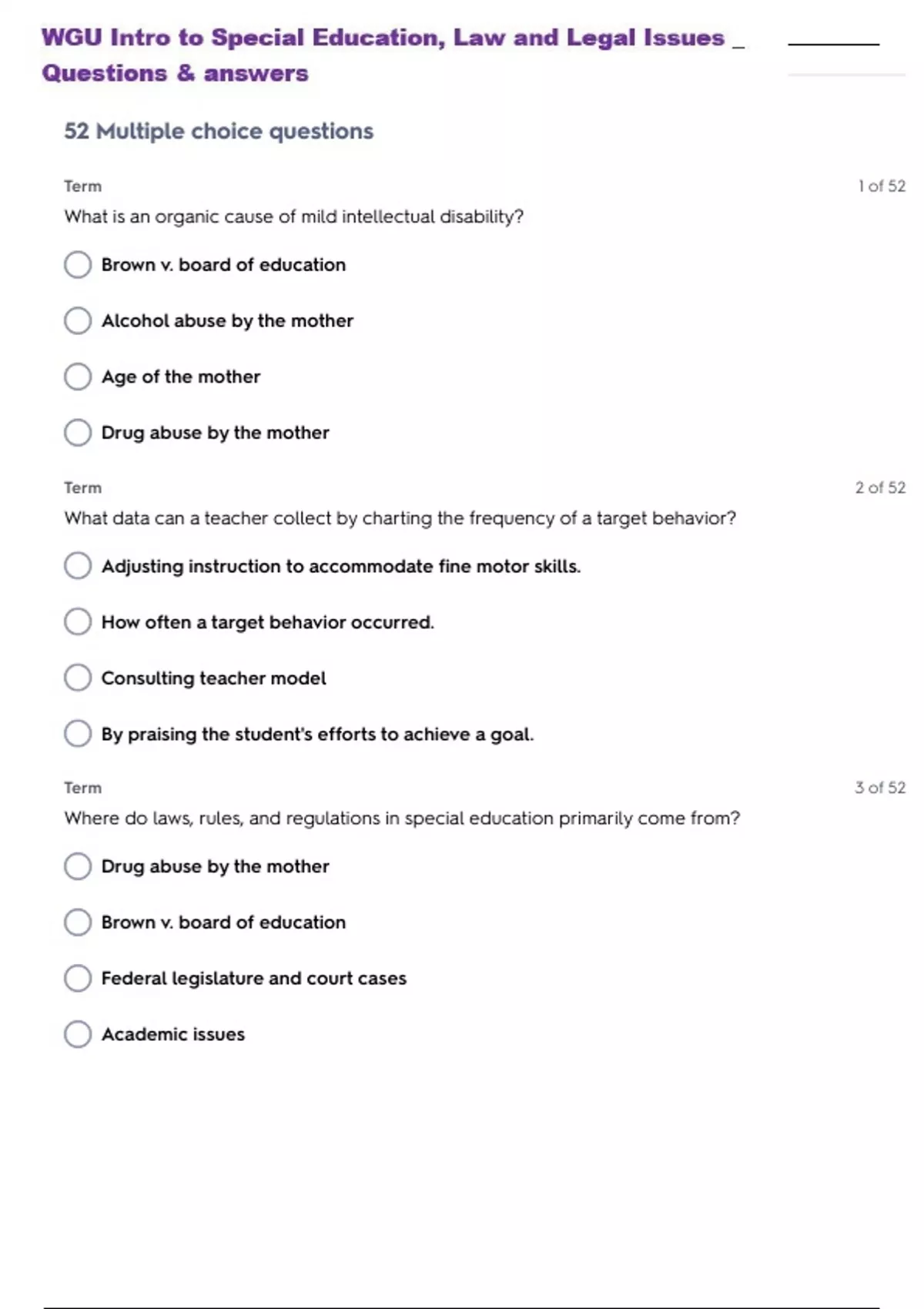Choose 'Age of the mother' answer
The image size is (924, 1309).
pyautogui.click(x=78, y=377)
